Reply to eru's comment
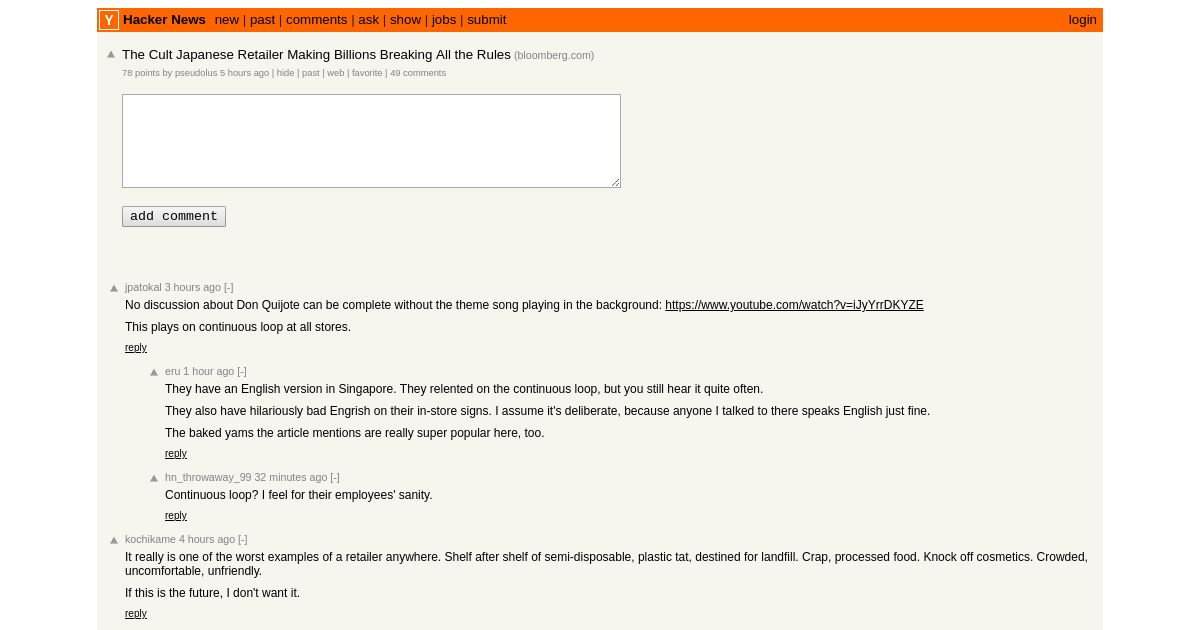 coord(176,454)
